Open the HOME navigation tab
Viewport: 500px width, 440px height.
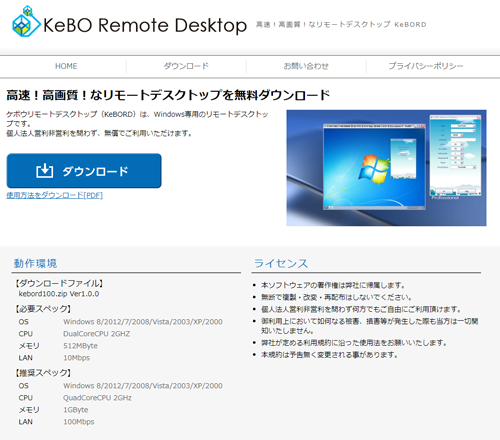point(66,66)
